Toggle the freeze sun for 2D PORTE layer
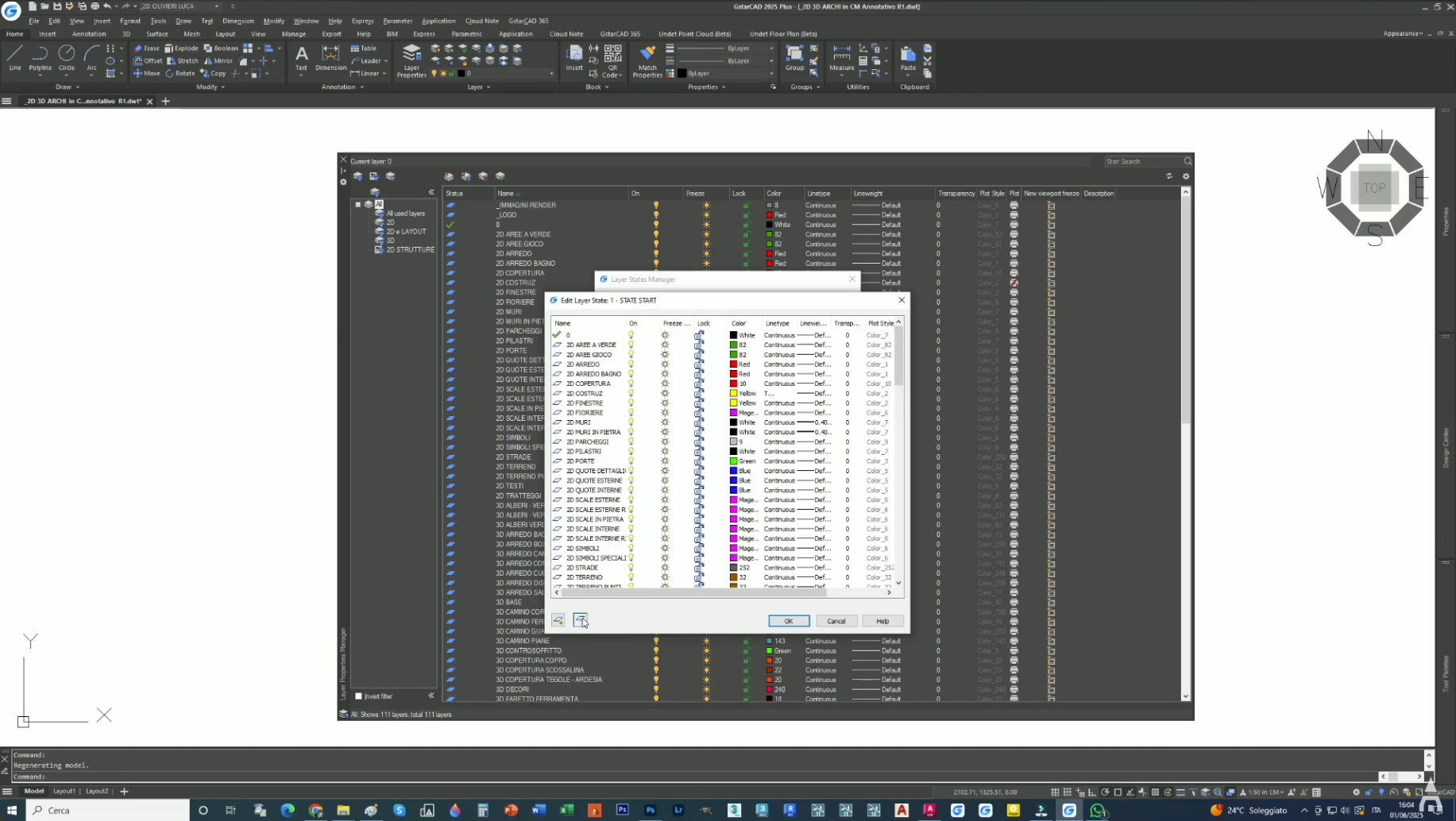The image size is (1456, 821). point(666,461)
